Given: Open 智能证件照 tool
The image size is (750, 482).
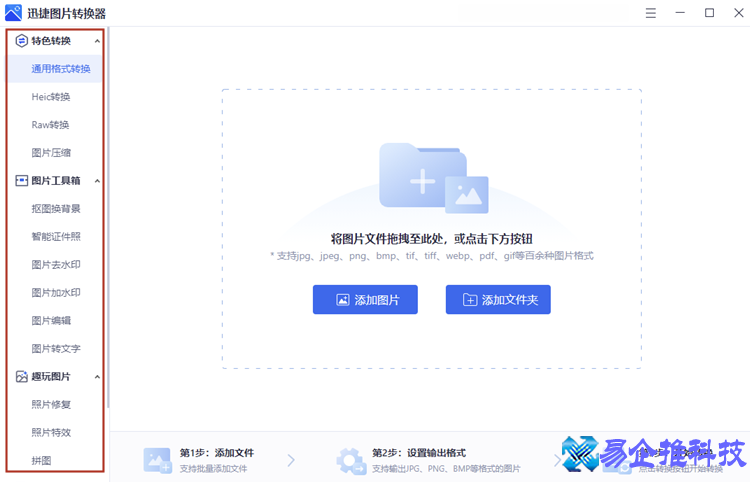Looking at the screenshot, I should tap(55, 236).
